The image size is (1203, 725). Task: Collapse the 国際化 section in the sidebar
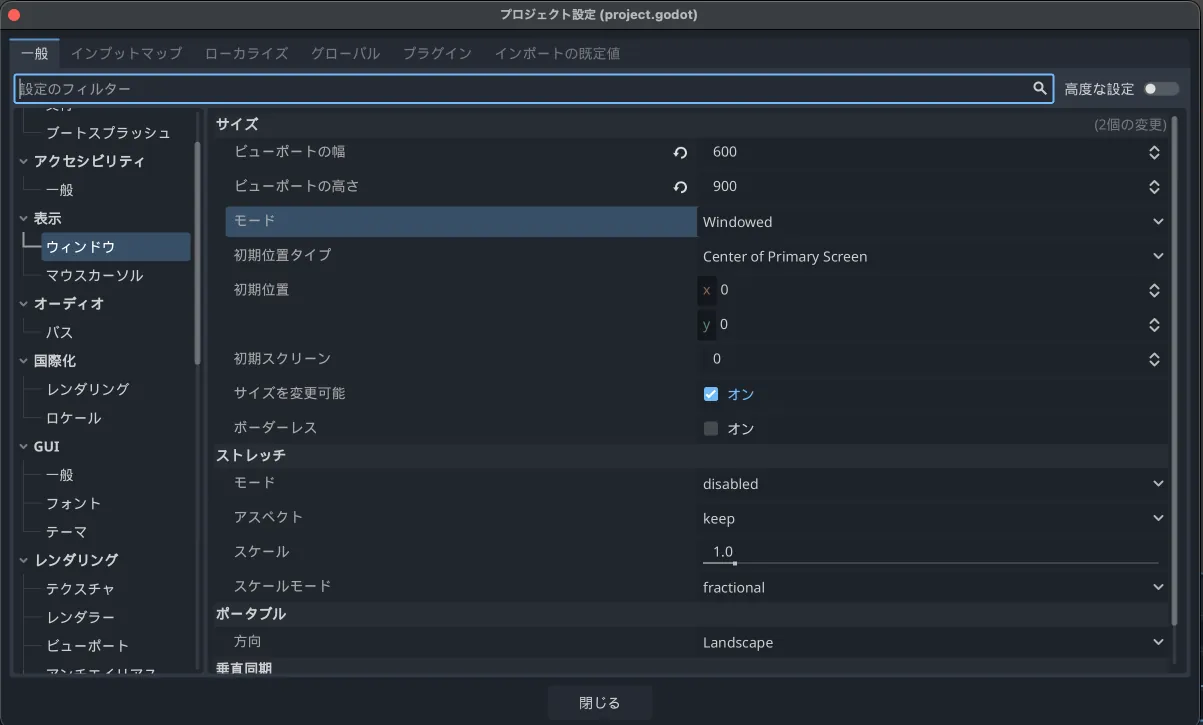22,361
